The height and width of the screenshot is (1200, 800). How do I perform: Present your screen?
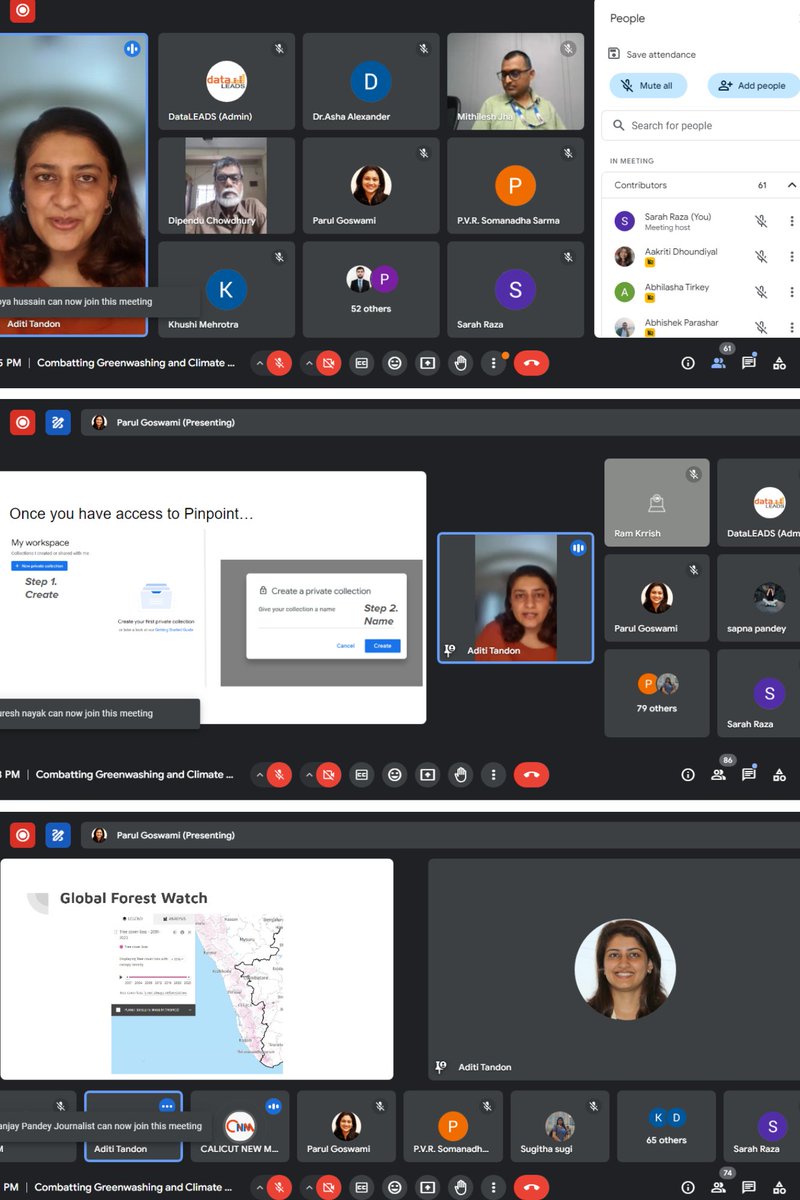[x=427, y=363]
